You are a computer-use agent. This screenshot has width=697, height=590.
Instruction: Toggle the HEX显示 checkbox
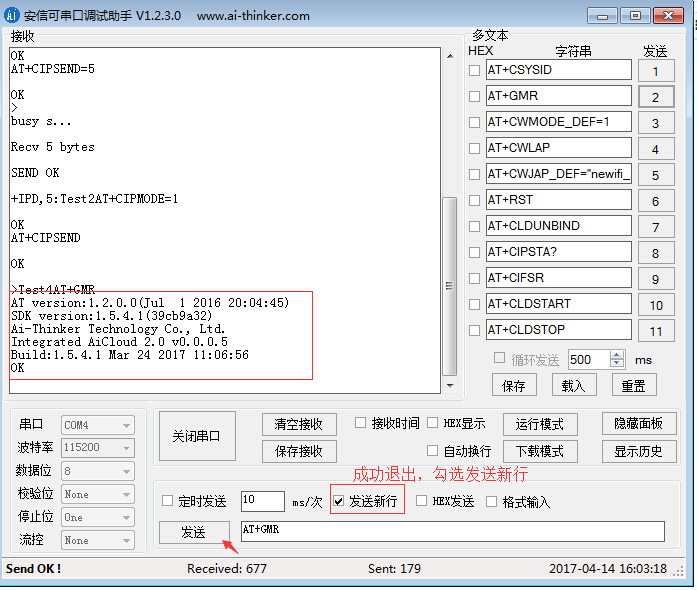tap(433, 422)
